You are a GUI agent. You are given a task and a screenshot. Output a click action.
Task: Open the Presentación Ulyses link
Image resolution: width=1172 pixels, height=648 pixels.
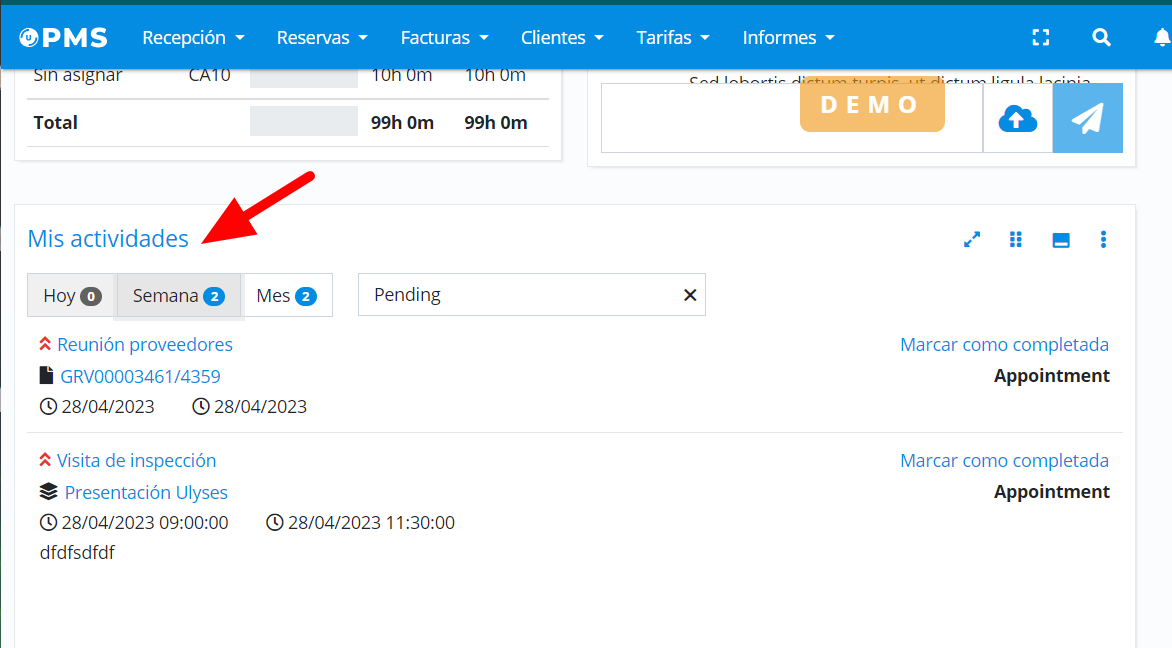pyautogui.click(x=146, y=493)
